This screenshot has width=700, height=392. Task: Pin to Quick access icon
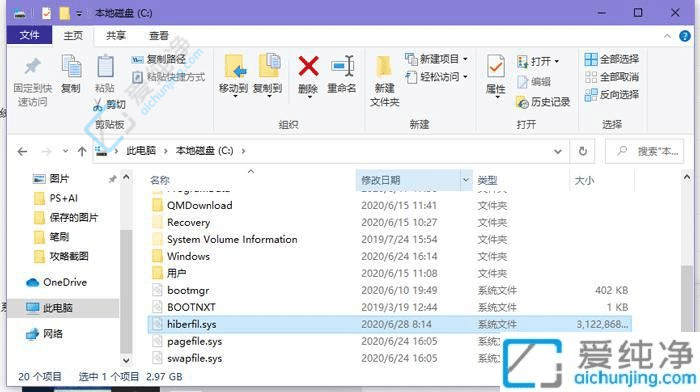click(x=32, y=67)
